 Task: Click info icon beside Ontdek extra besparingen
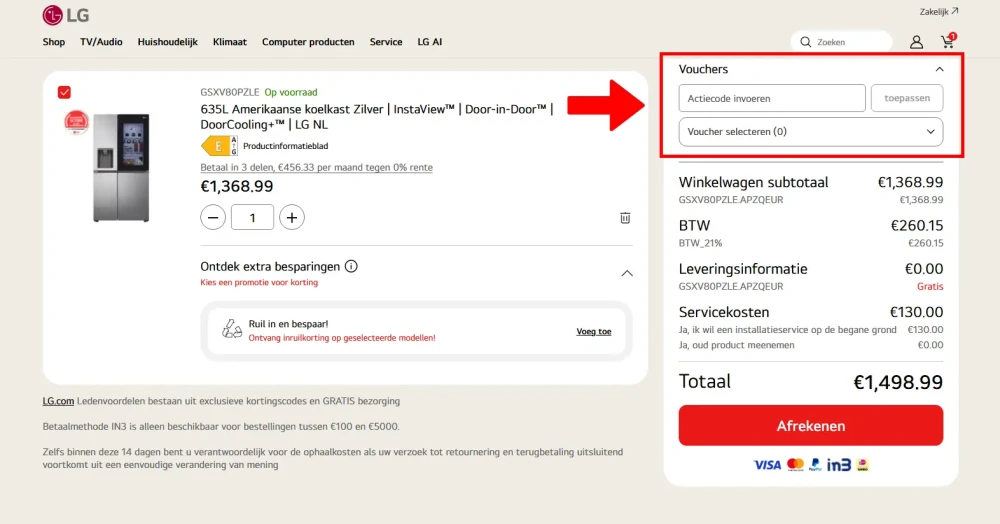[x=351, y=267]
